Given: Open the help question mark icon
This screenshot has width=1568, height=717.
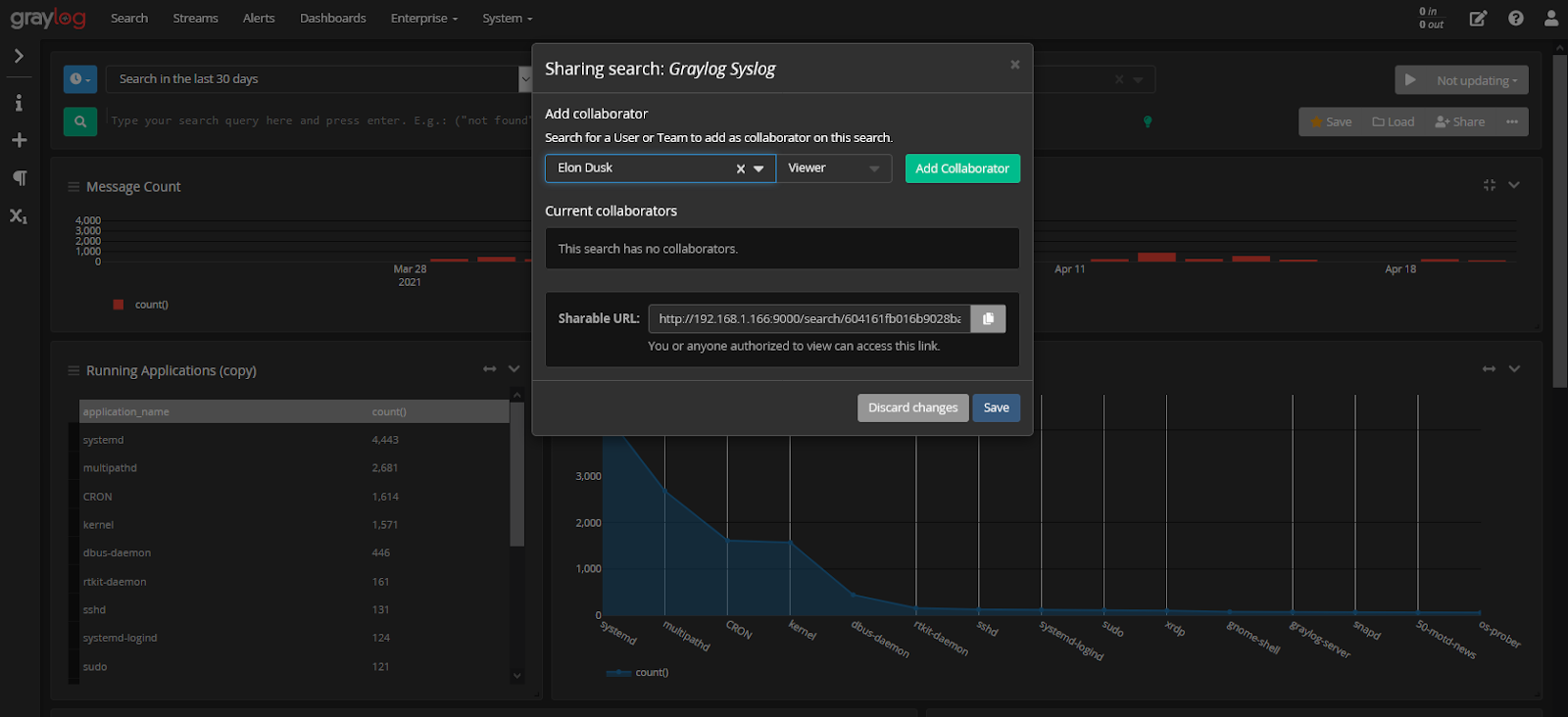Looking at the screenshot, I should [x=1516, y=18].
